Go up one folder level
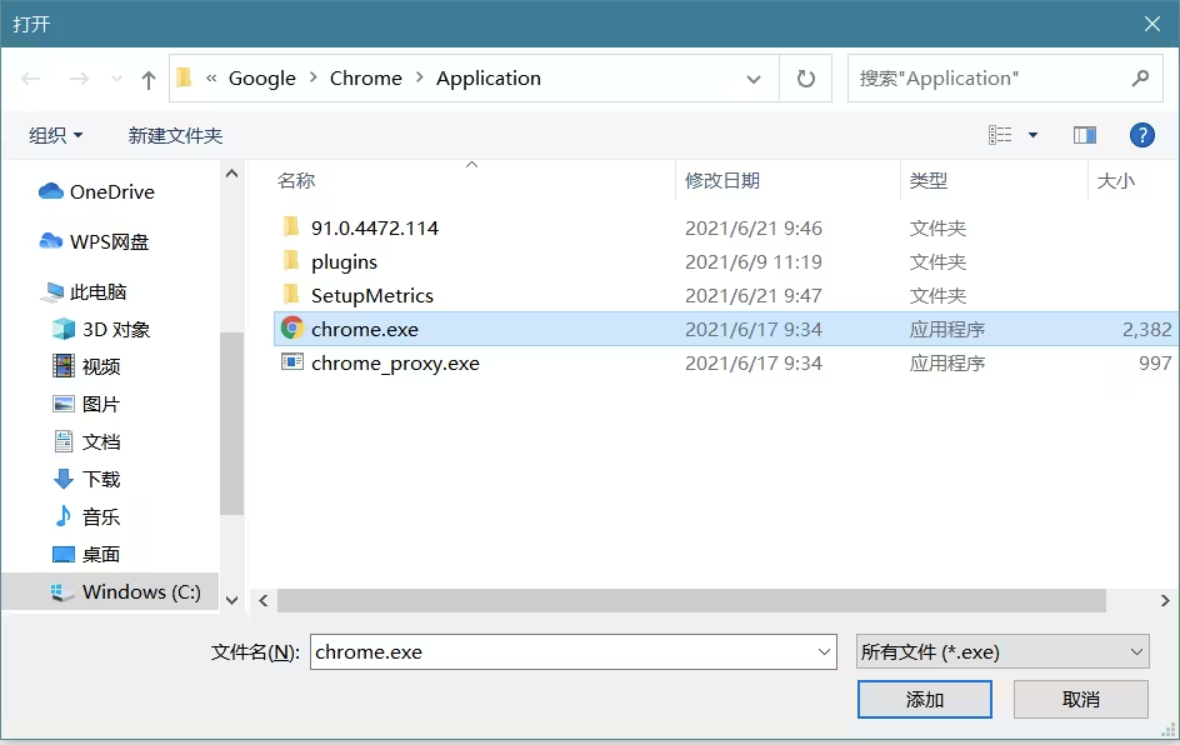The width and height of the screenshot is (1180, 745). (x=148, y=79)
